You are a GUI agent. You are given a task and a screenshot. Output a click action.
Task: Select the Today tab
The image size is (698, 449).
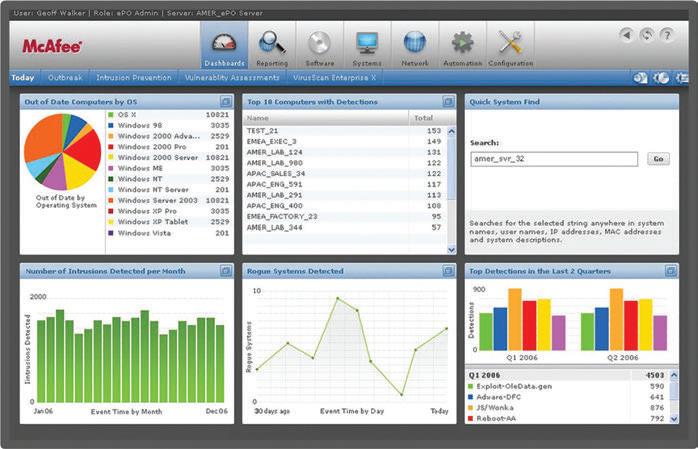(23, 77)
